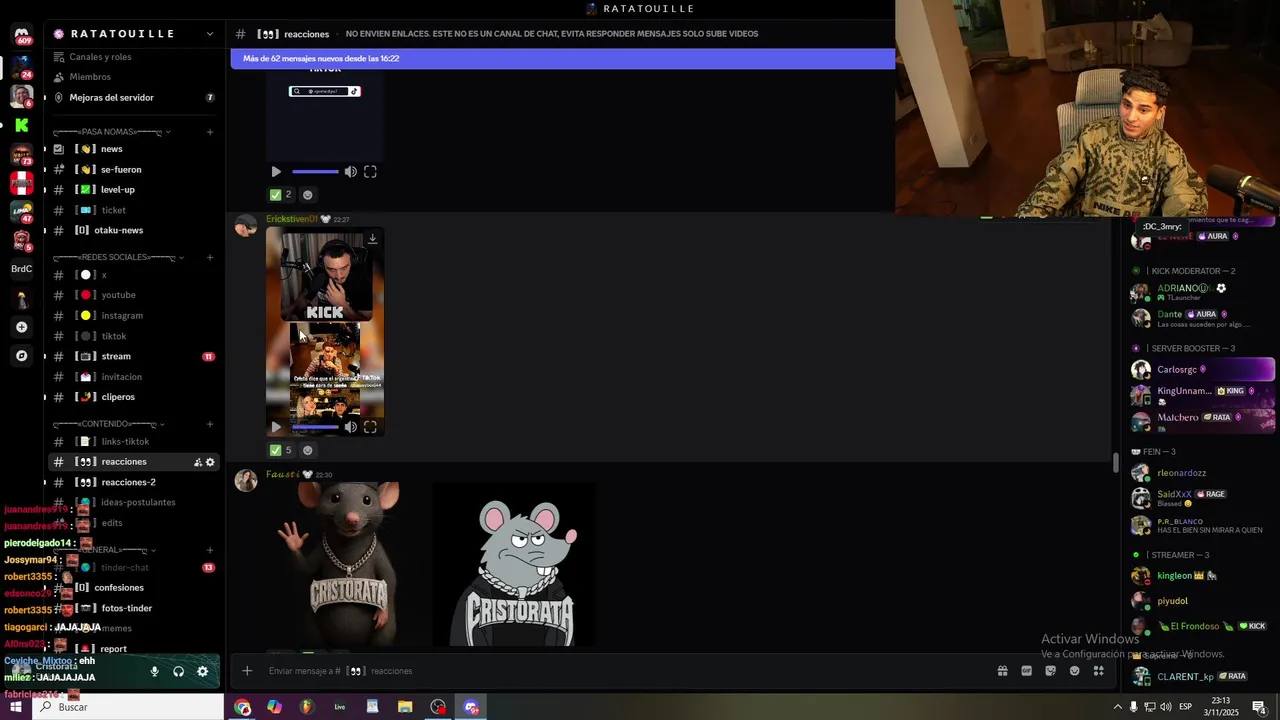Open File Explorer from taskbar
The width and height of the screenshot is (1280, 720).
click(x=405, y=707)
